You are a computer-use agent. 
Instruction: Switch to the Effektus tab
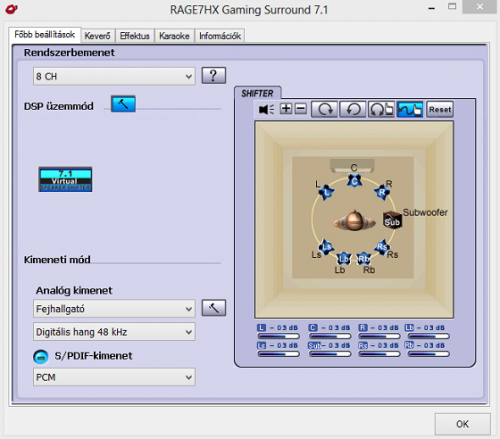(x=135, y=36)
